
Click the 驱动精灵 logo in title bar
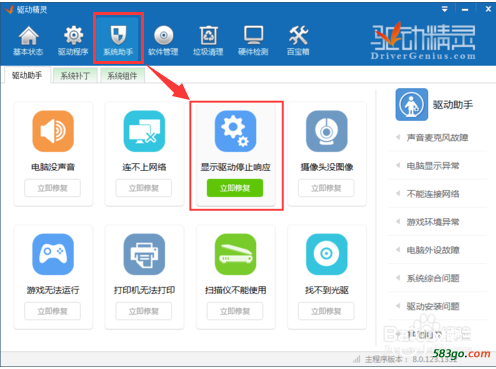tap(9, 10)
